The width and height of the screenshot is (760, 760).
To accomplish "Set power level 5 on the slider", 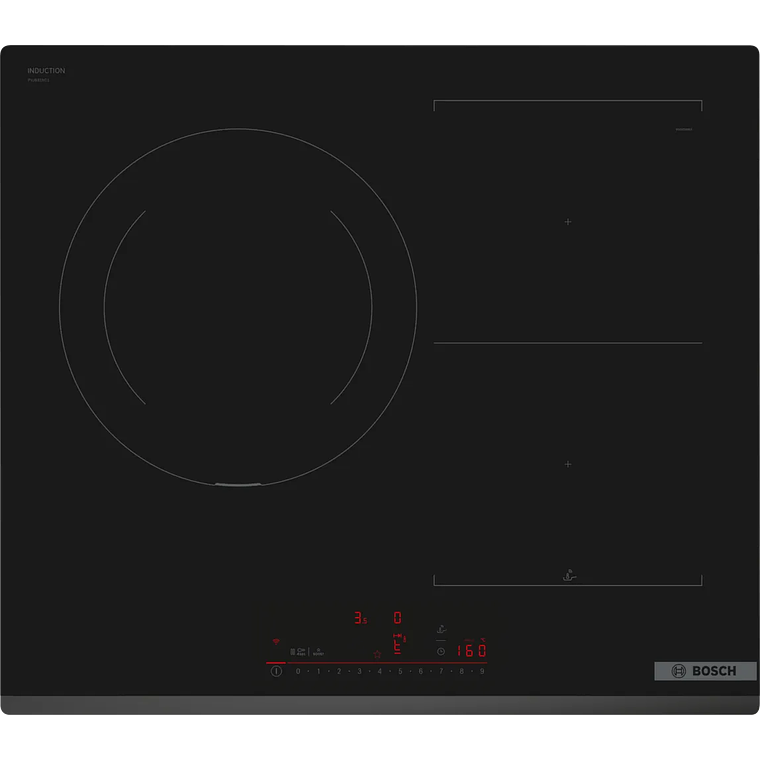I will 400,671.
